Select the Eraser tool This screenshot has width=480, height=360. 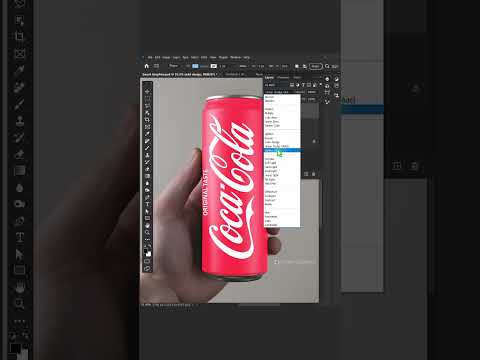tap(147, 169)
